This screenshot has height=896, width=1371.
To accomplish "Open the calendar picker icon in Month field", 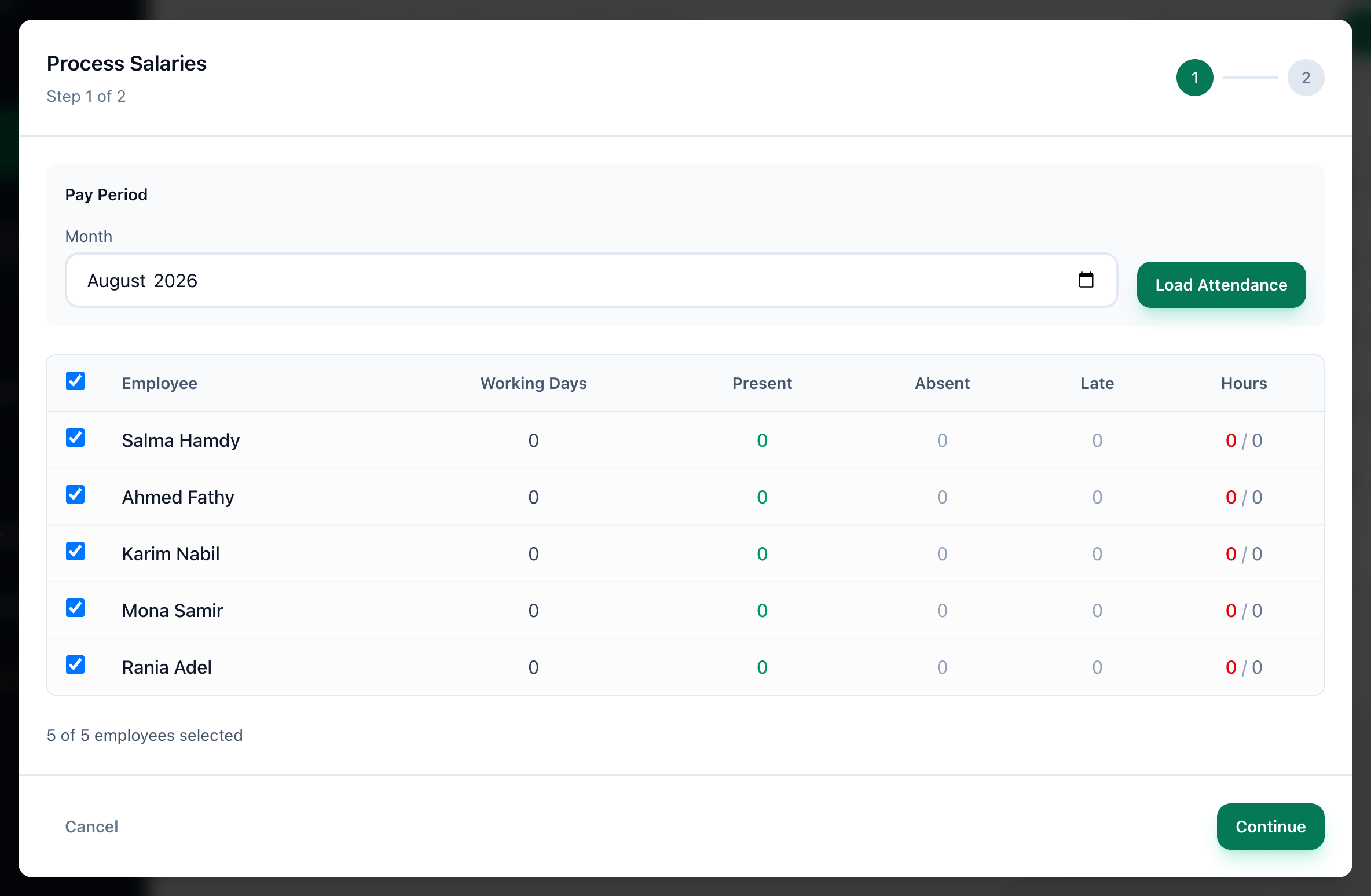I will pos(1086,280).
